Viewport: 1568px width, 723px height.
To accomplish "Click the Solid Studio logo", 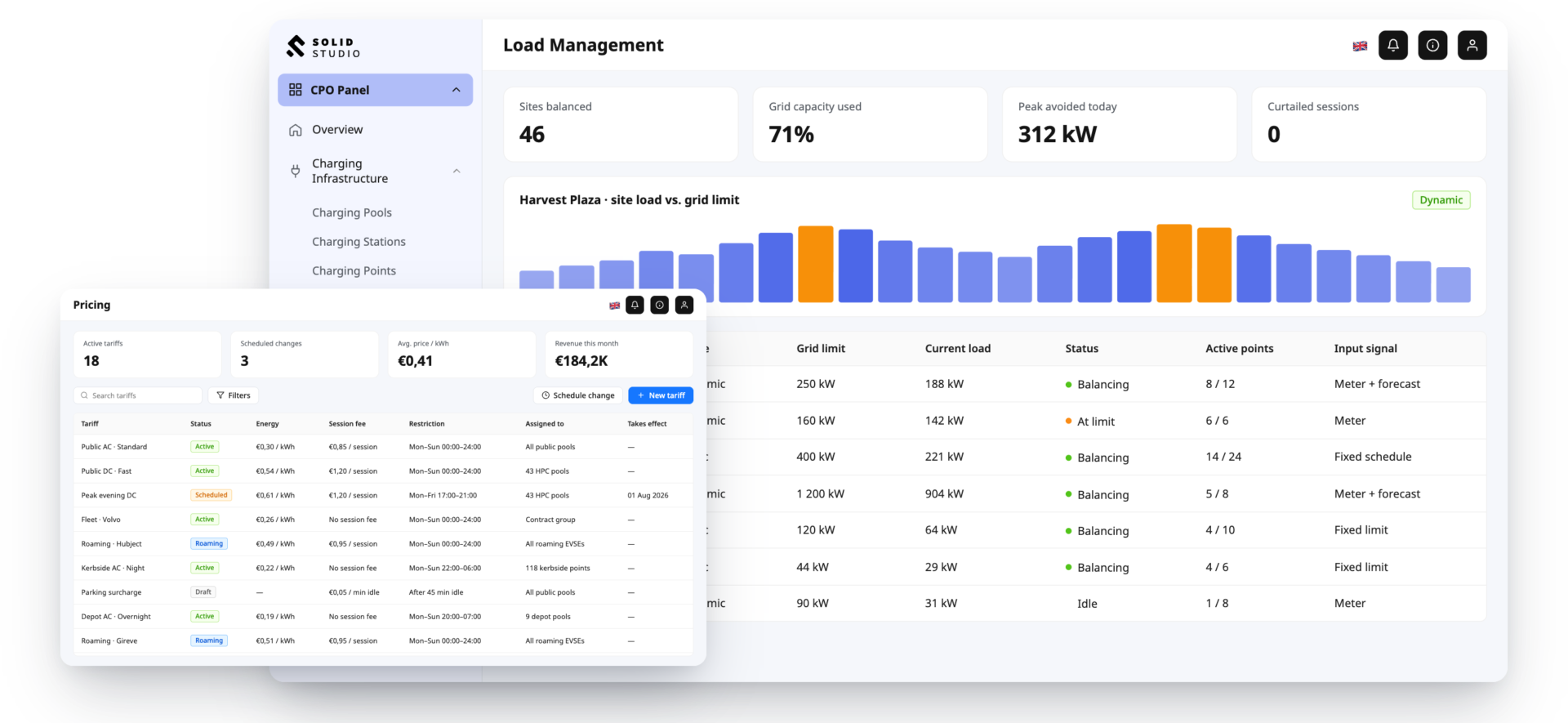I will click(323, 47).
